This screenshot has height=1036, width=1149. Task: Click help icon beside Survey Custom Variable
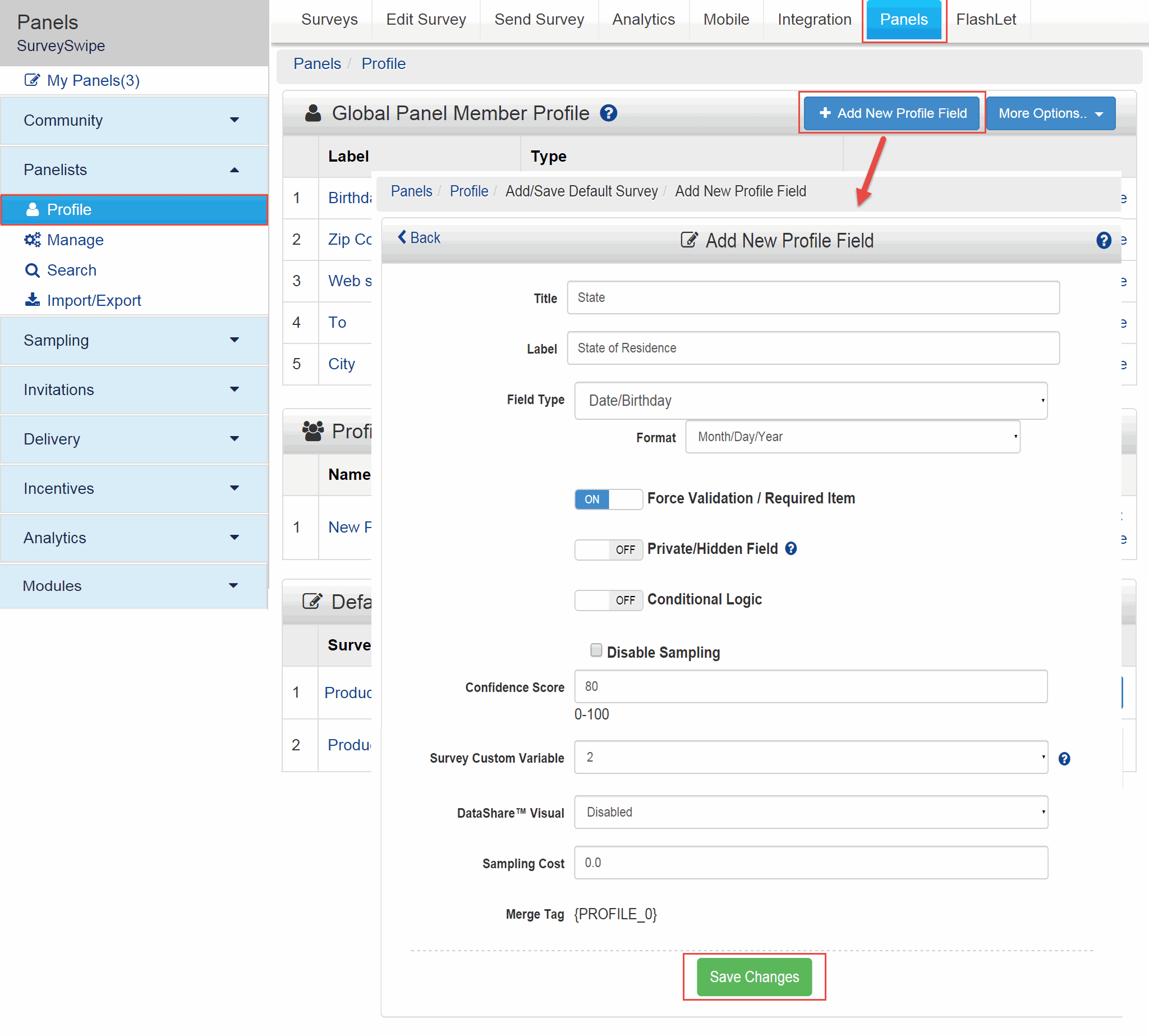1064,758
